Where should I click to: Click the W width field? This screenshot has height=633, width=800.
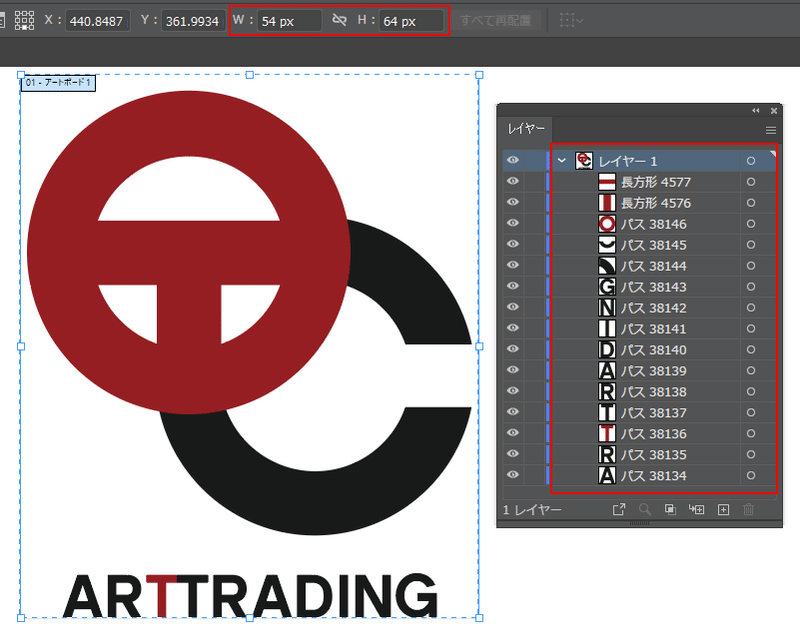point(289,21)
